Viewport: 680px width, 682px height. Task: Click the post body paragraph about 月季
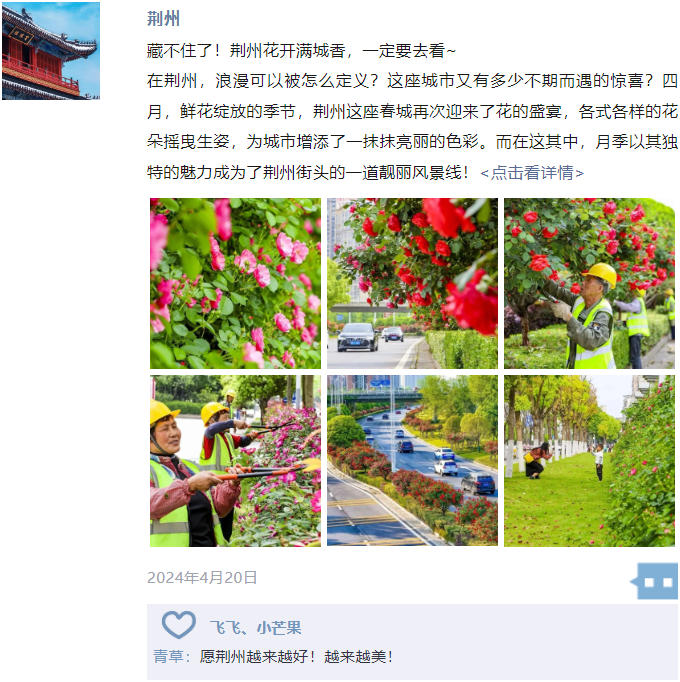(x=412, y=127)
